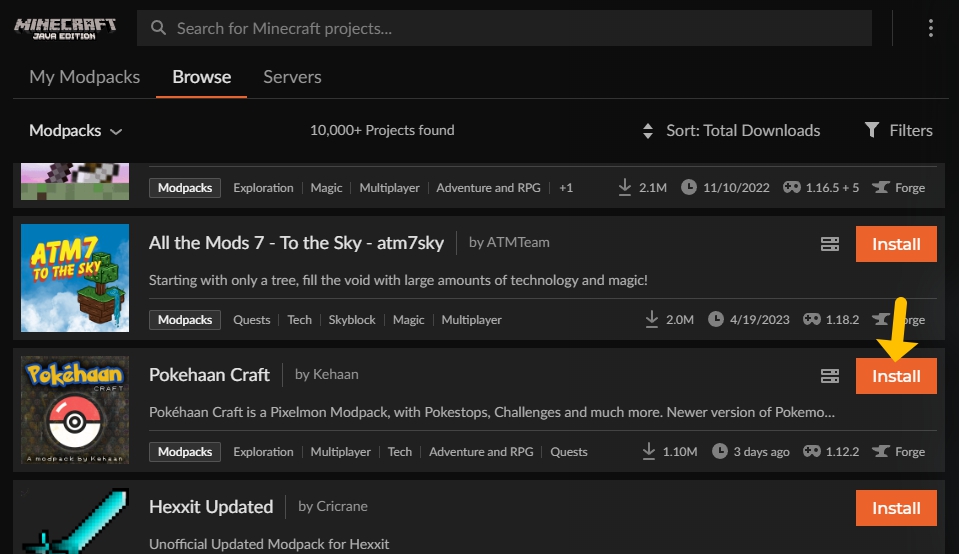Switch to the My Modpacks tab
The width and height of the screenshot is (959, 554).
85,77
